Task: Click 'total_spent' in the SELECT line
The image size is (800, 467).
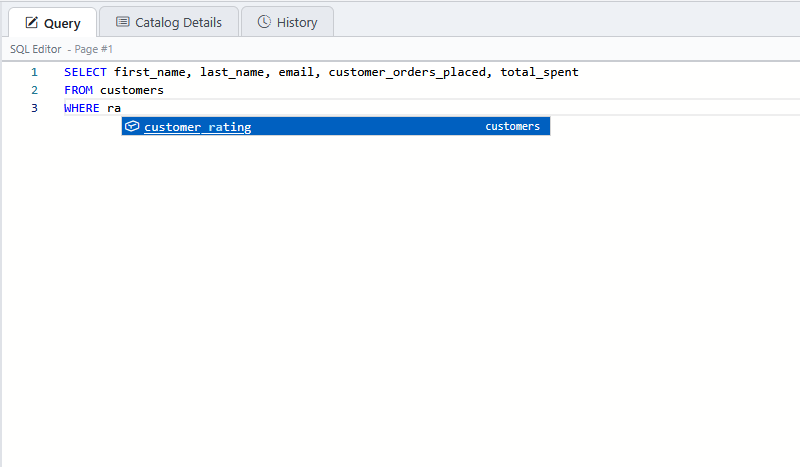Action: [x=539, y=72]
